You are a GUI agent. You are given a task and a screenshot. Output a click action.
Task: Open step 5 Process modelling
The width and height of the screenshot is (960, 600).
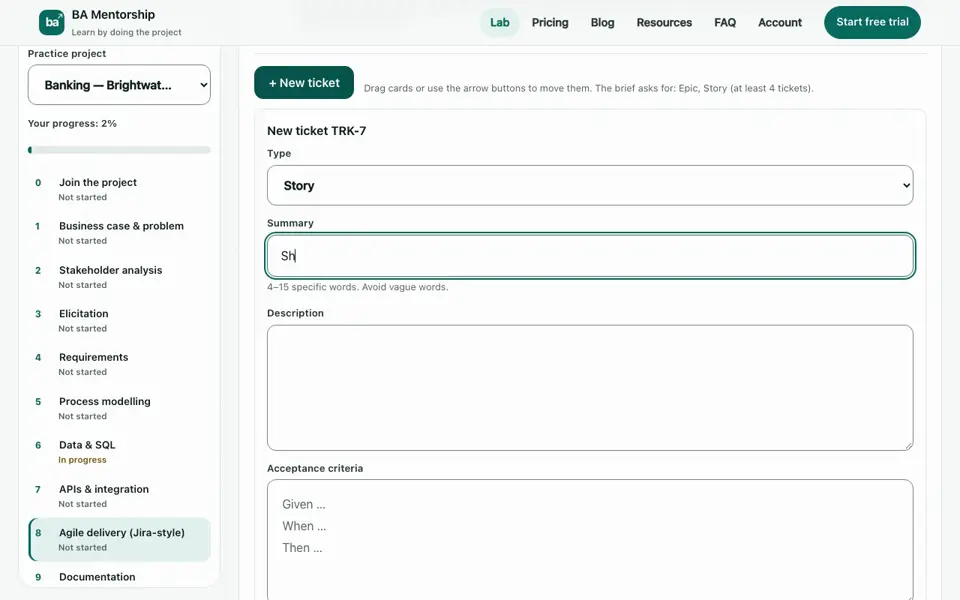pos(119,408)
